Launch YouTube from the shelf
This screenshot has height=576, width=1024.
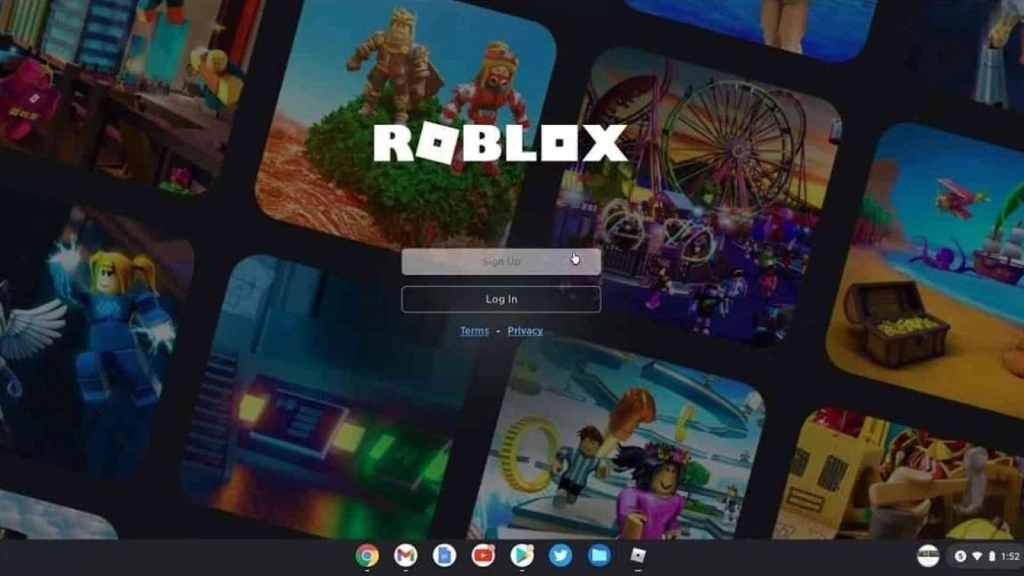point(483,556)
